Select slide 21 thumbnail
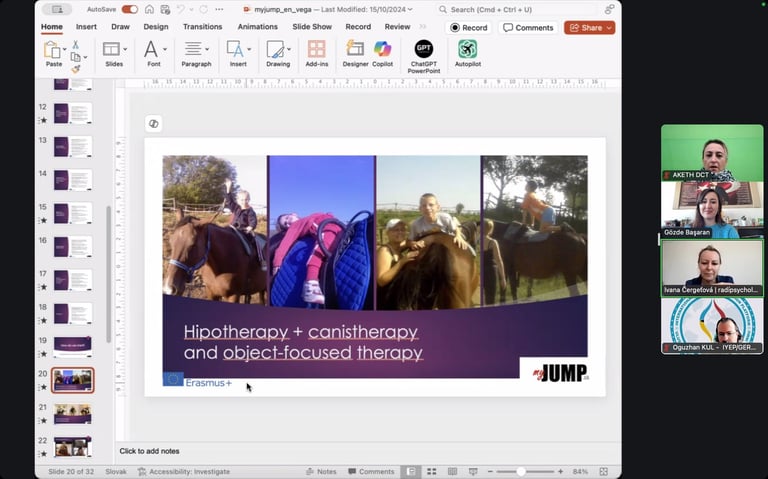The height and width of the screenshot is (479, 768). 72,413
